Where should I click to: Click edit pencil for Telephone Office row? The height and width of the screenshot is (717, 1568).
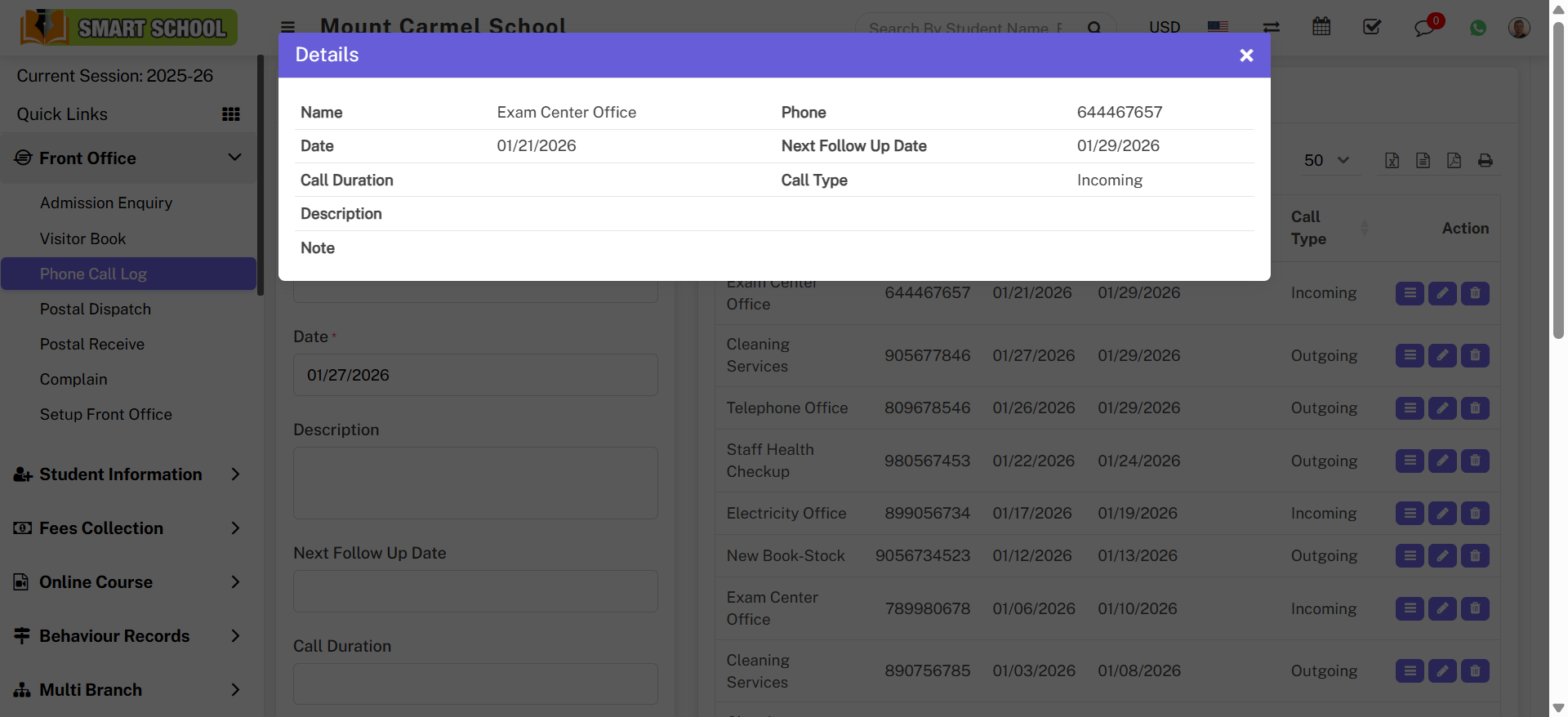[1442, 408]
